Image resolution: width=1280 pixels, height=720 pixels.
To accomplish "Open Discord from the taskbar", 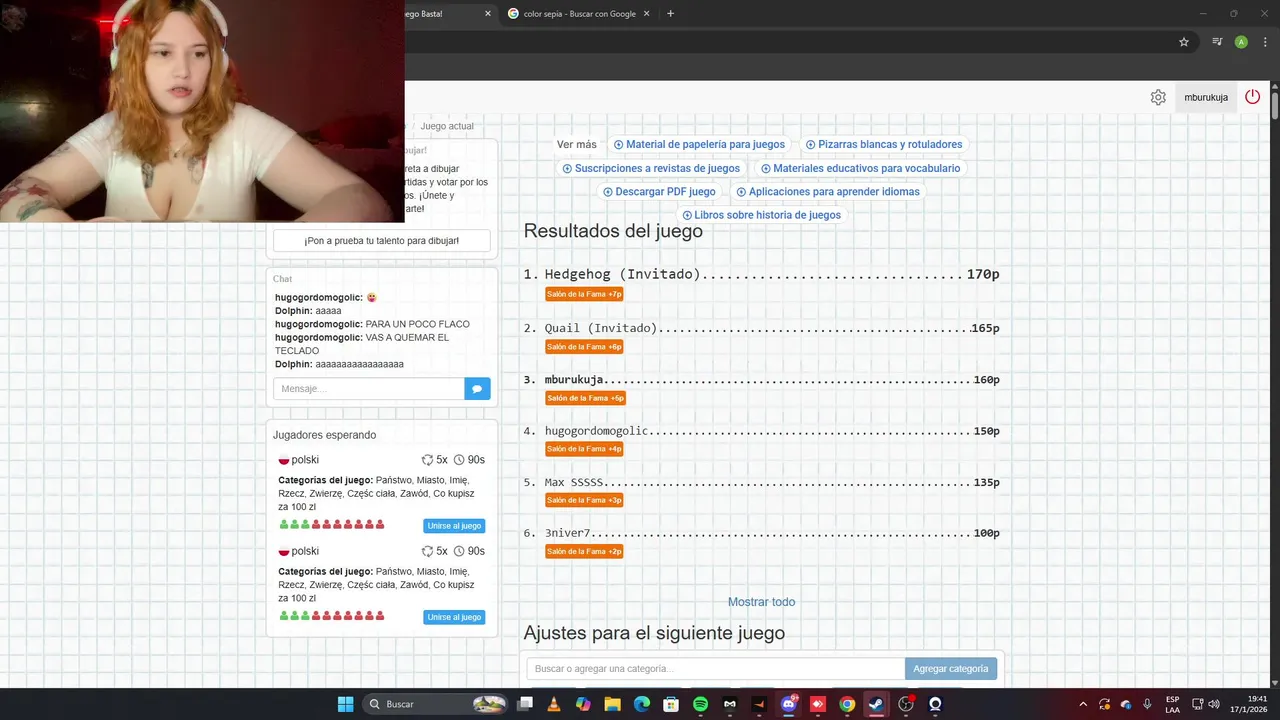I will (x=789, y=704).
